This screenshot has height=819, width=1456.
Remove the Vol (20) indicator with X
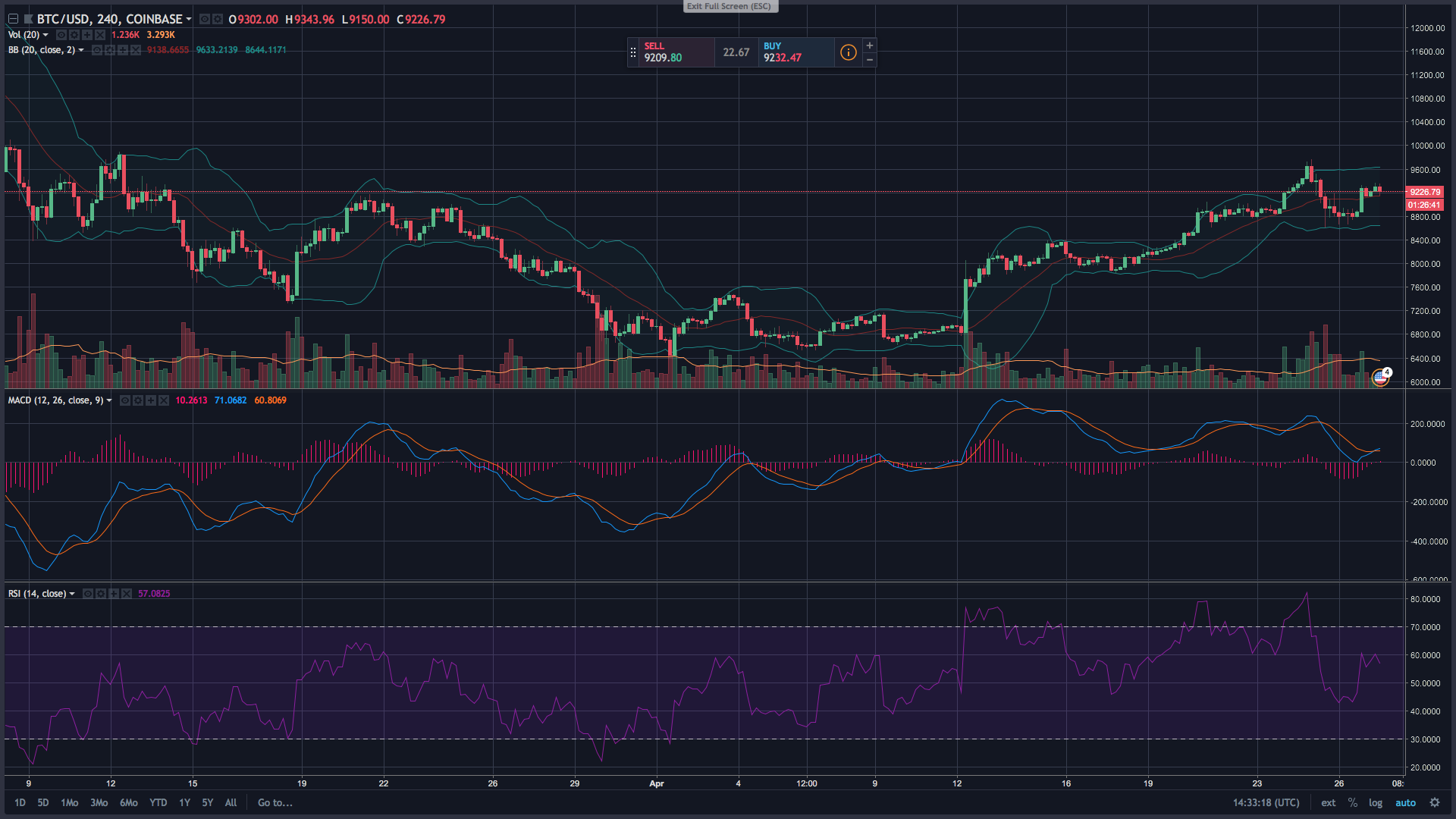[100, 35]
